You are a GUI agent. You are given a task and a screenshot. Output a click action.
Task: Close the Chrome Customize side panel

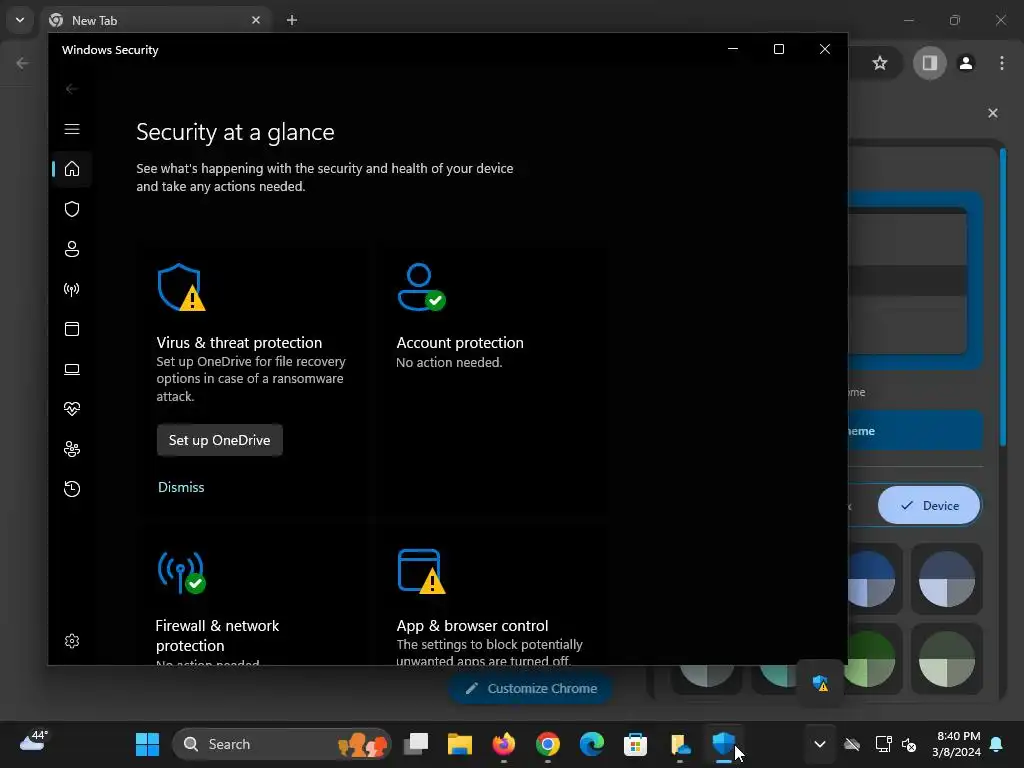pos(993,113)
